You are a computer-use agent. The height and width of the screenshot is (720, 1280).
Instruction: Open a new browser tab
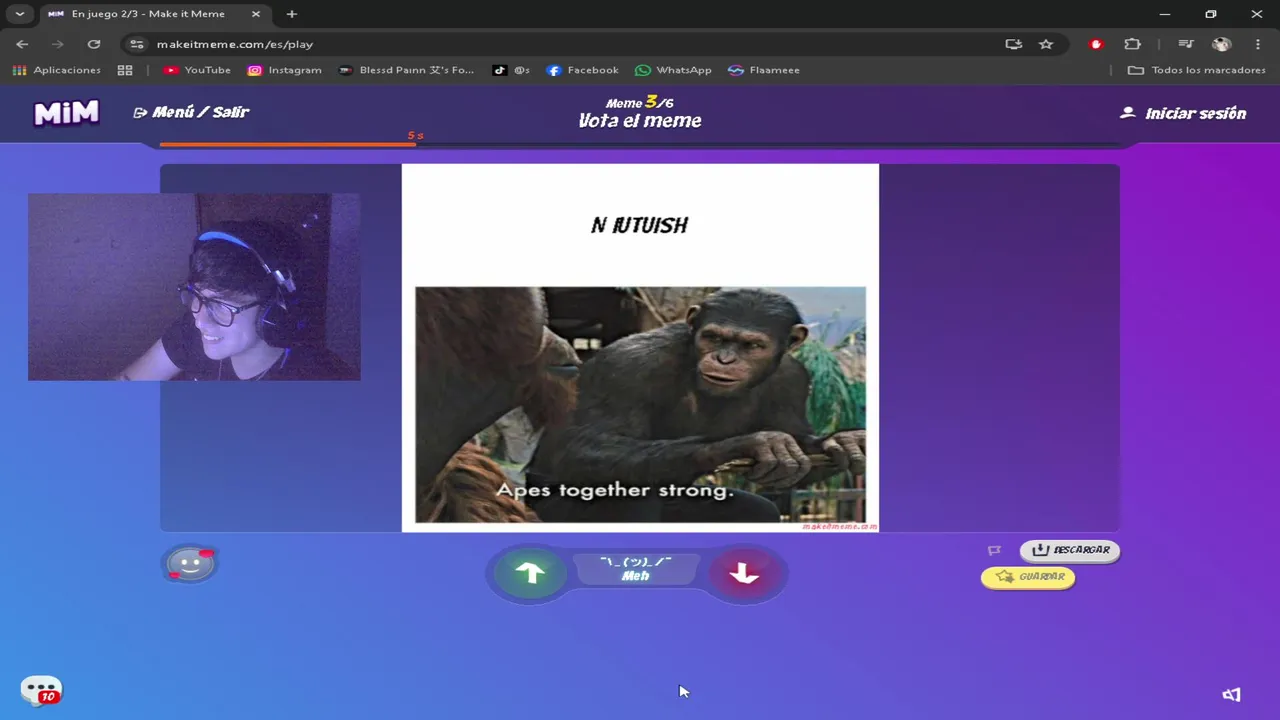click(x=291, y=14)
